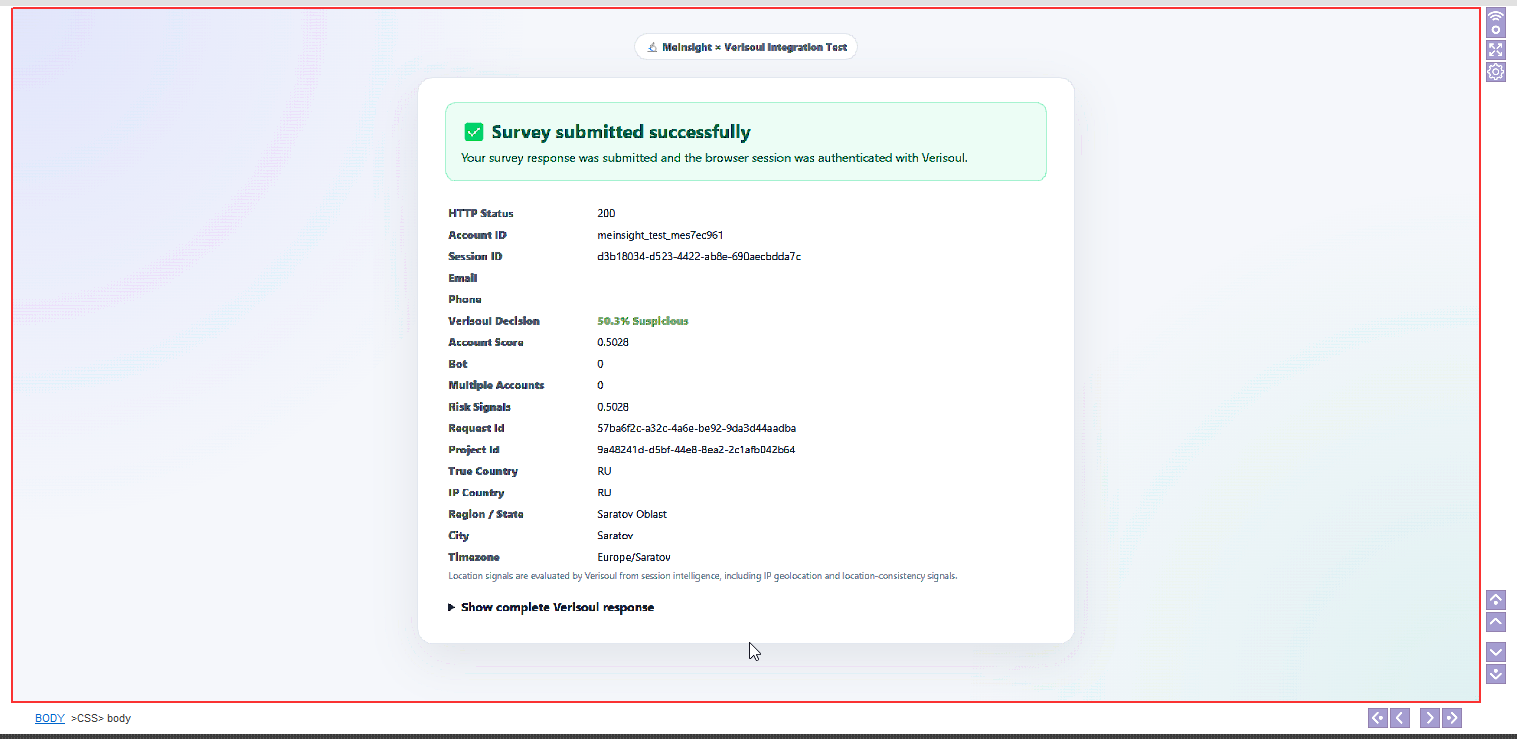
Task: Click the Project Id value 9a48241d-d5bf-44e8-8ea2-2c1afb042b64
Action: click(696, 450)
